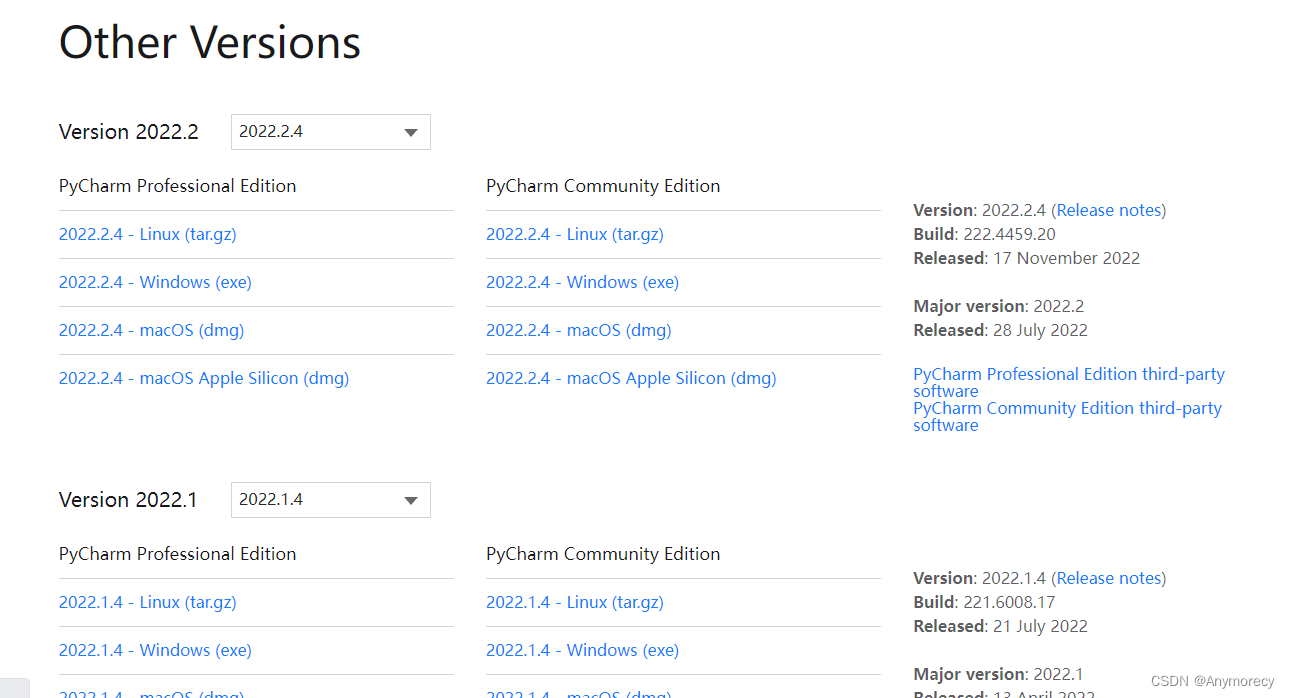Image resolution: width=1290 pixels, height=698 pixels.
Task: Click the Released 21 July 2022 text
Action: (x=1000, y=626)
